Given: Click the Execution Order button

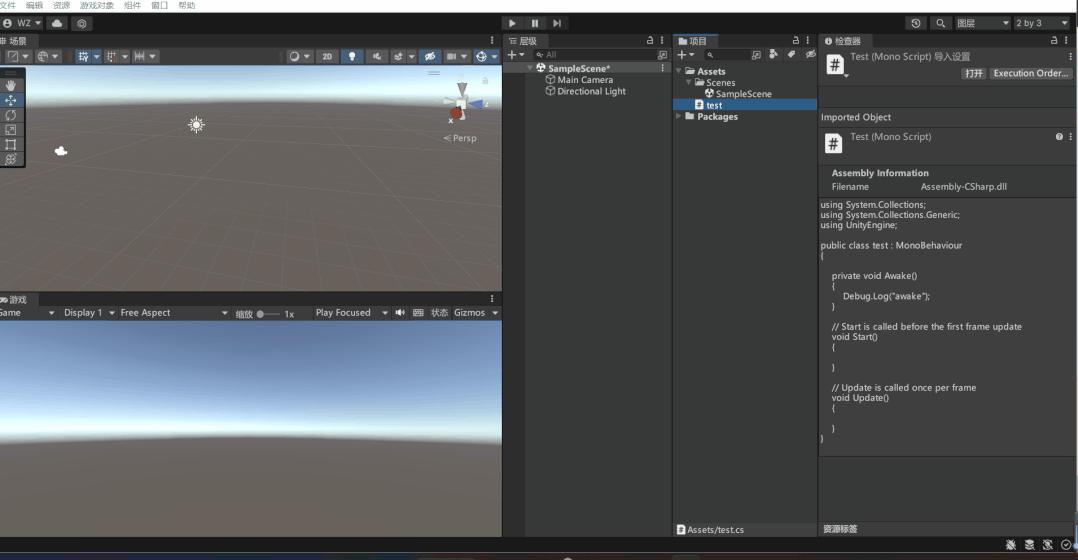Looking at the screenshot, I should tap(1031, 74).
